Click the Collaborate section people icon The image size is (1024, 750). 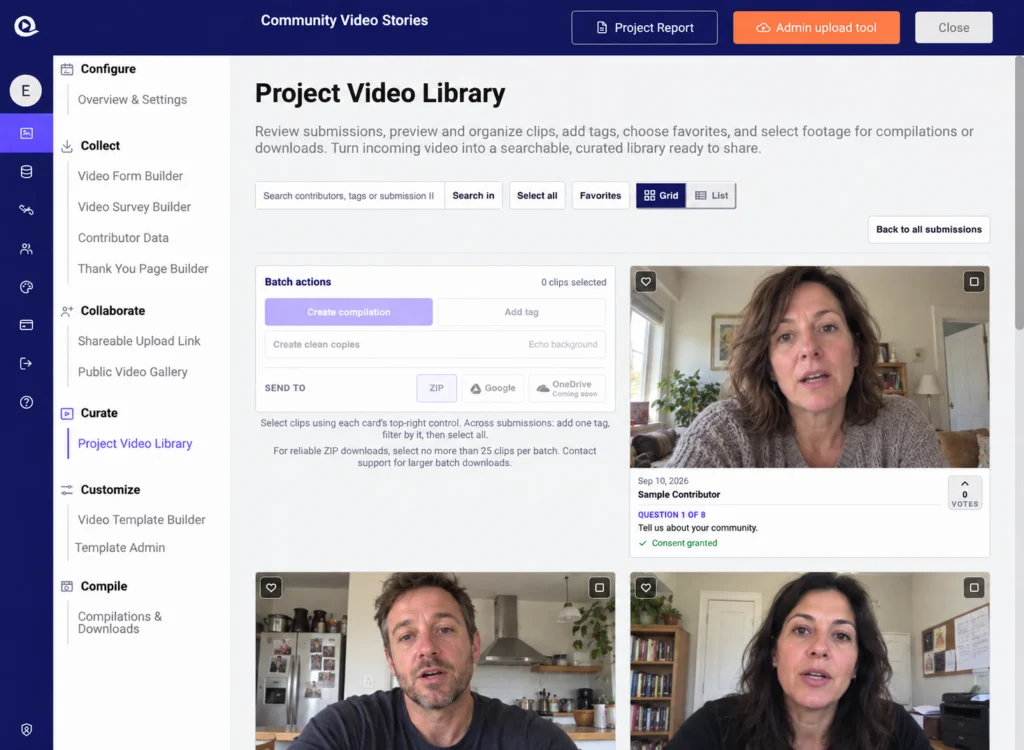(x=67, y=311)
